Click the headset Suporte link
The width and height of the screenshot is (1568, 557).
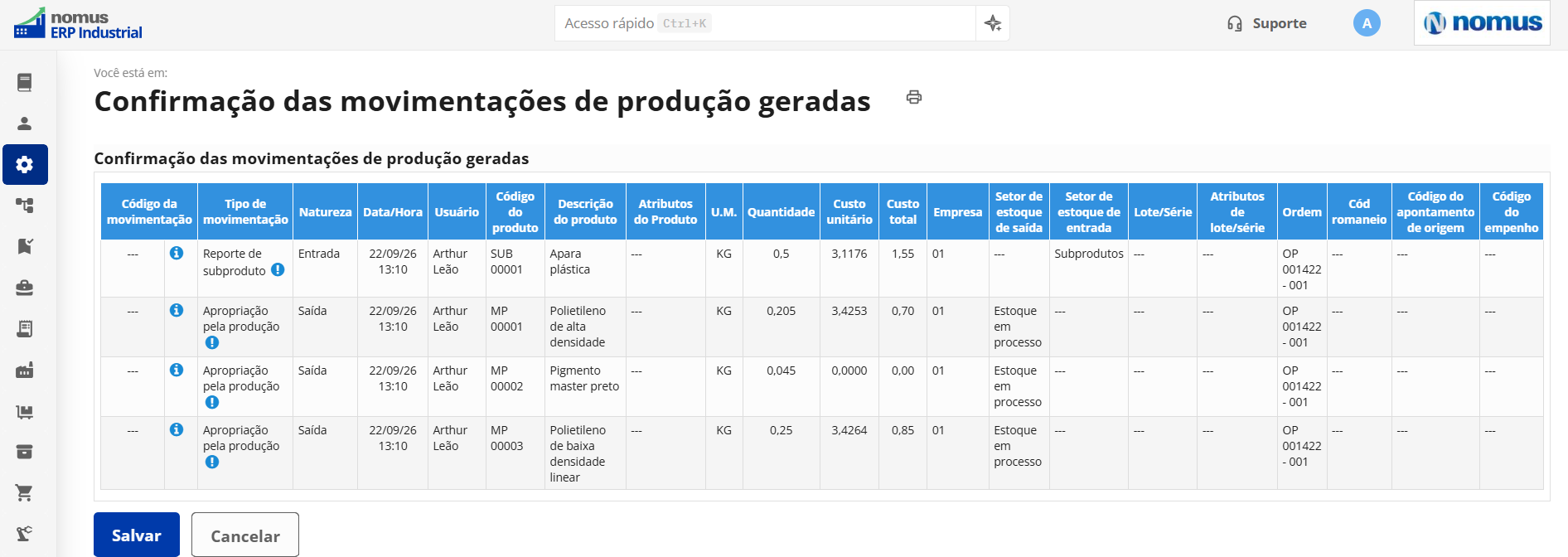1266,23
